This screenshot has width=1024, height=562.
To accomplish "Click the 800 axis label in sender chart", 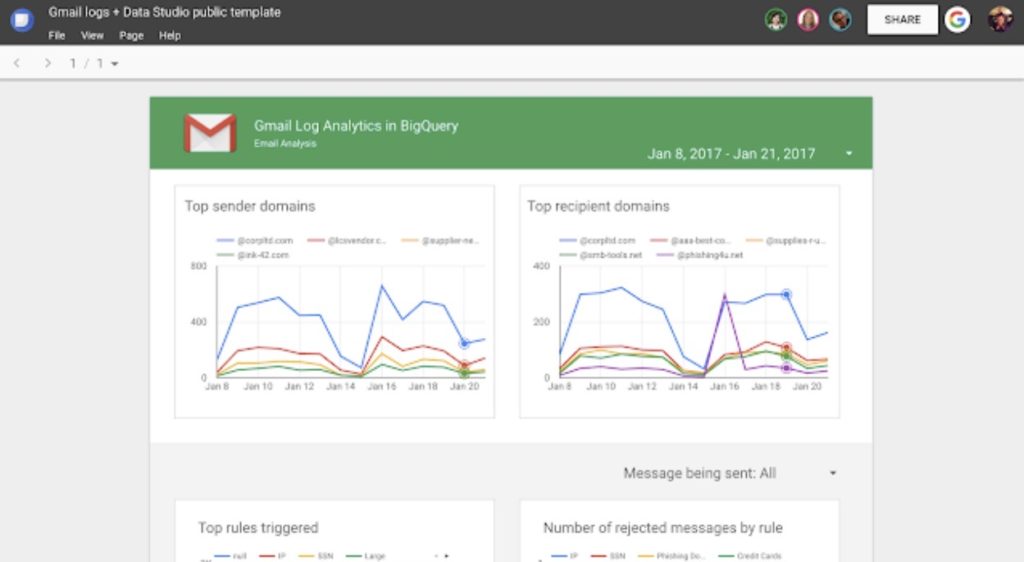I will [x=199, y=266].
